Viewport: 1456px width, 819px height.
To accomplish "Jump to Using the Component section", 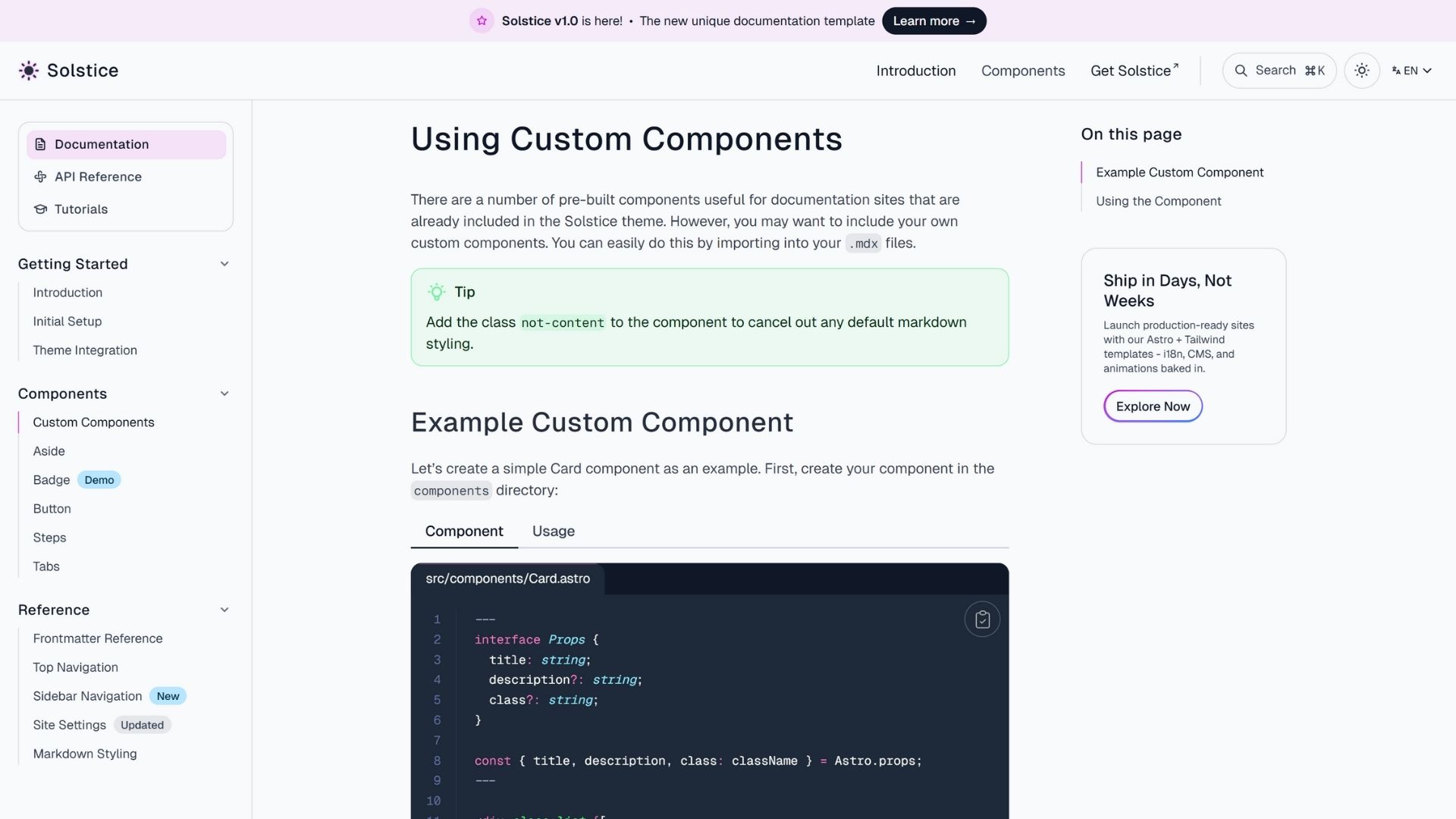I will pyautogui.click(x=1158, y=201).
